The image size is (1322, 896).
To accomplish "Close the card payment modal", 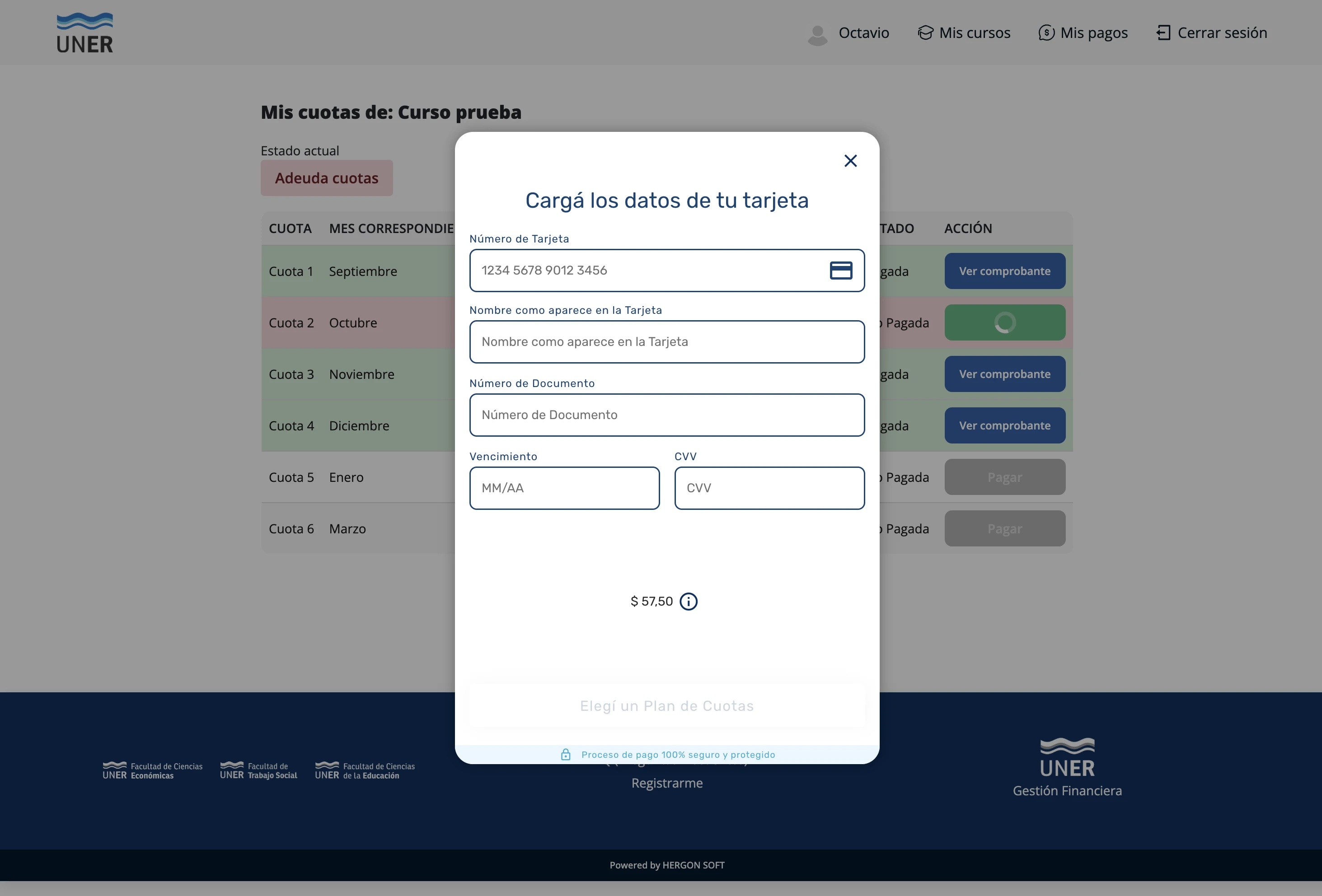I will 850,161.
